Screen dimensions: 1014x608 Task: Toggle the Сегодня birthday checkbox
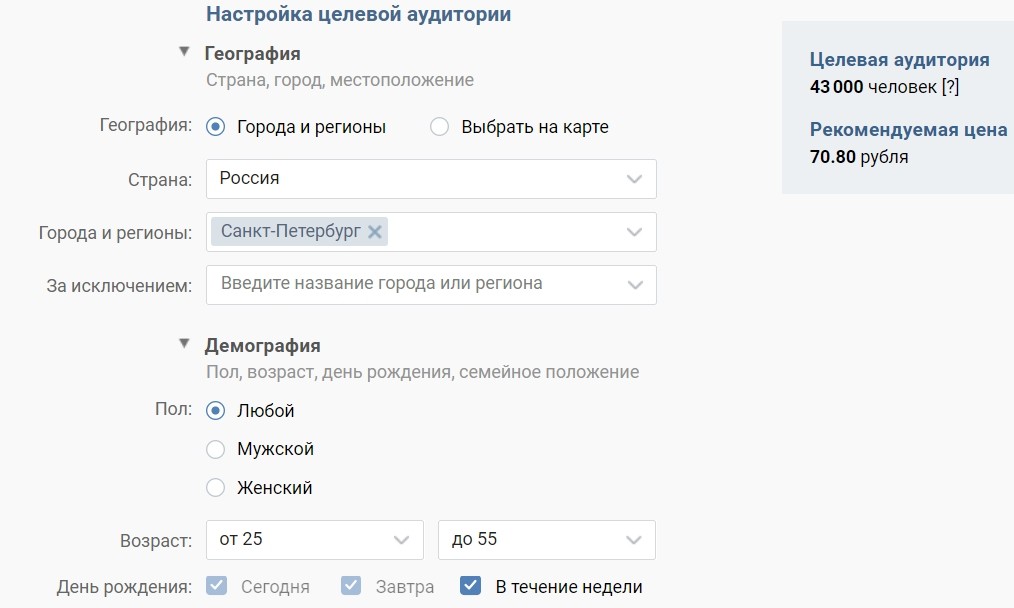(x=217, y=585)
